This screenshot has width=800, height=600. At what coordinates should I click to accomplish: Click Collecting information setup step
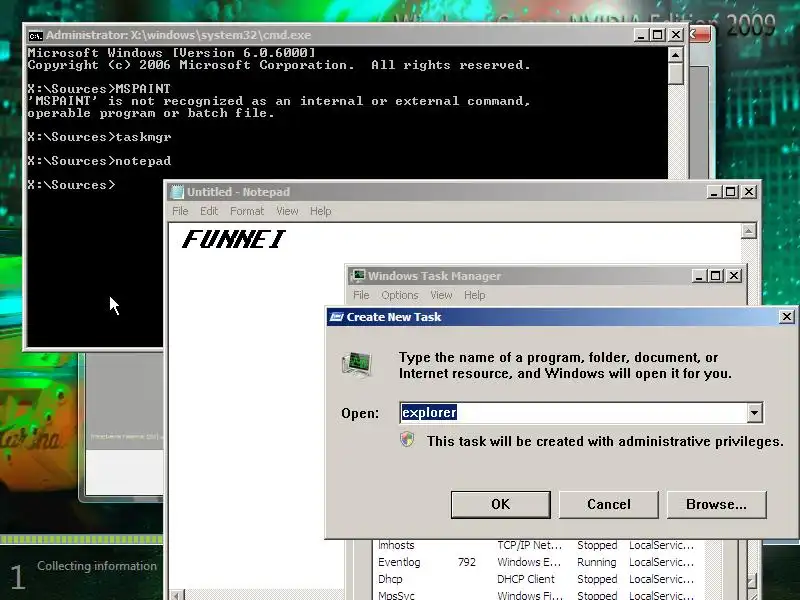tap(97, 566)
